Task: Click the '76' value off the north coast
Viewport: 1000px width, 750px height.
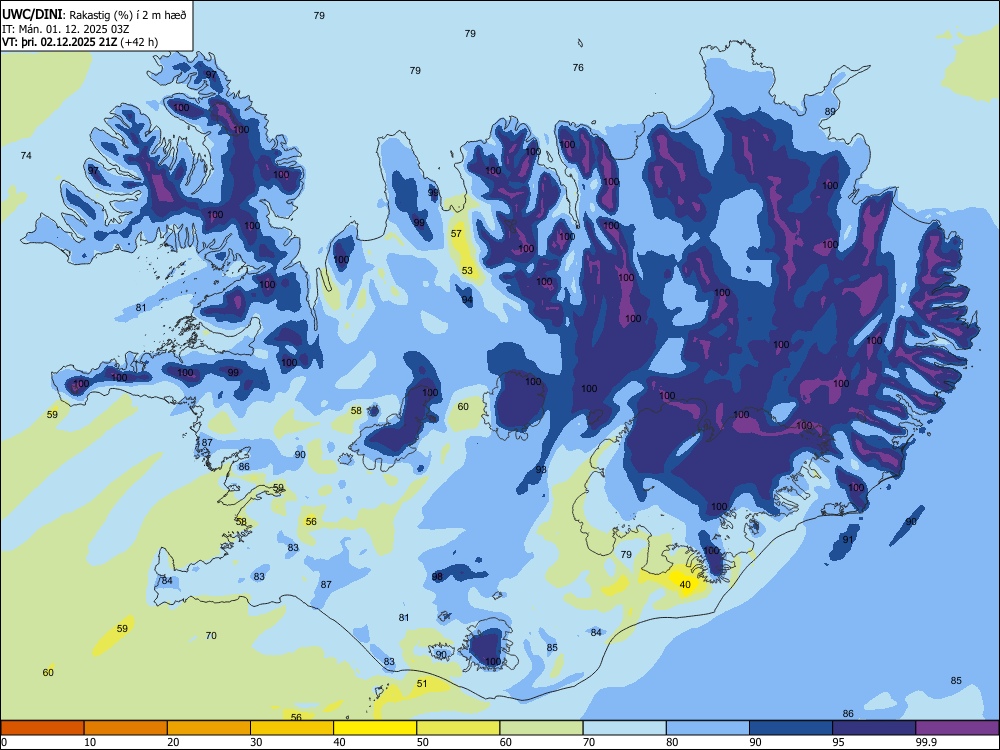Action: 578,68
